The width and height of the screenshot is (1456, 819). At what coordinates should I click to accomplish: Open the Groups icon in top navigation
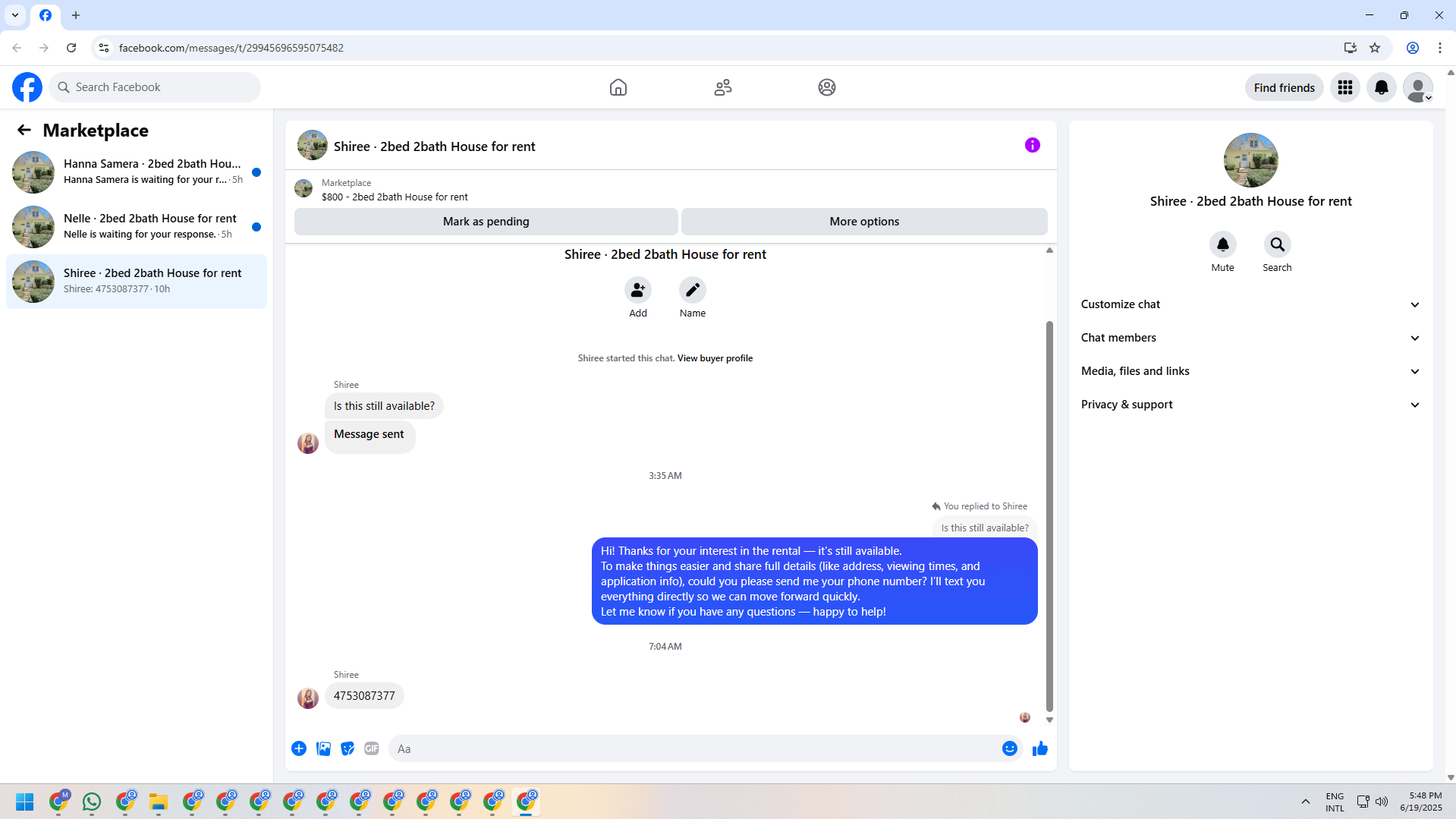coord(827,87)
